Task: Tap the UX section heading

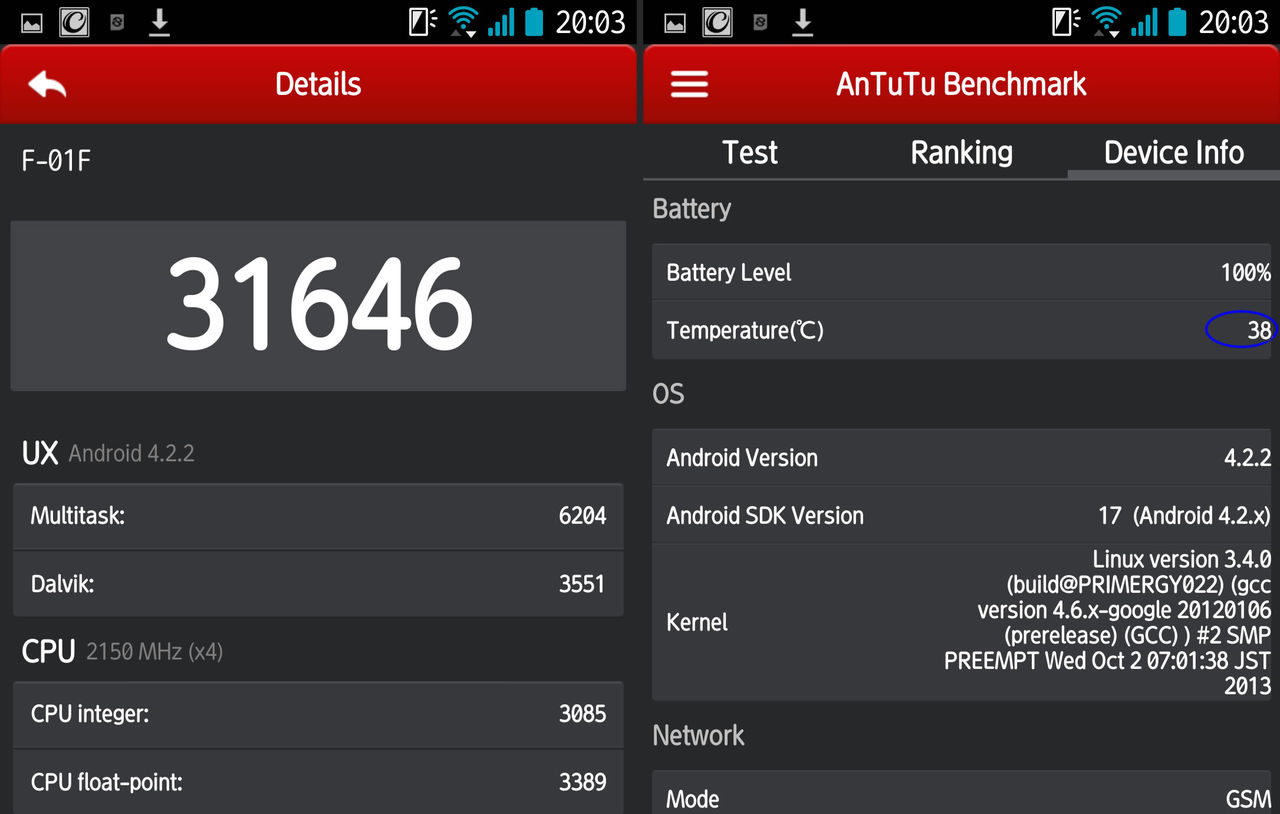Action: pyautogui.click(x=40, y=453)
